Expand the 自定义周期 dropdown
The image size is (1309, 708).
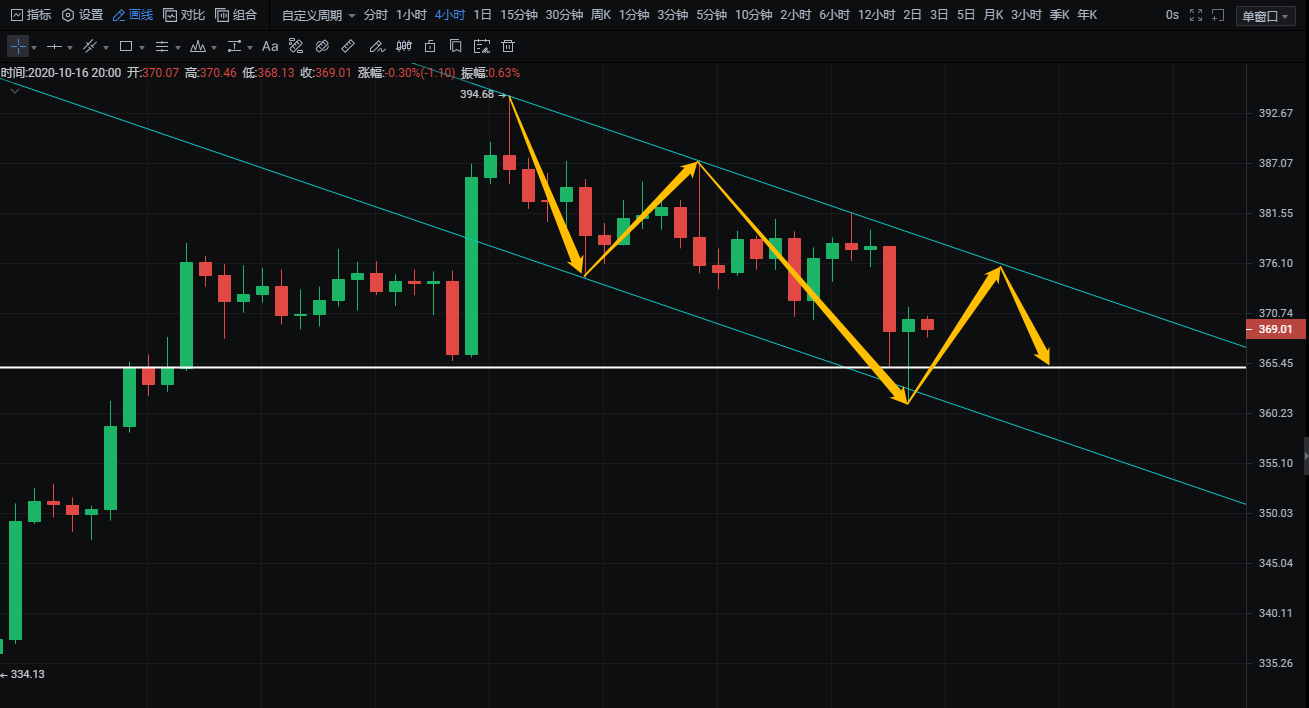coord(319,15)
